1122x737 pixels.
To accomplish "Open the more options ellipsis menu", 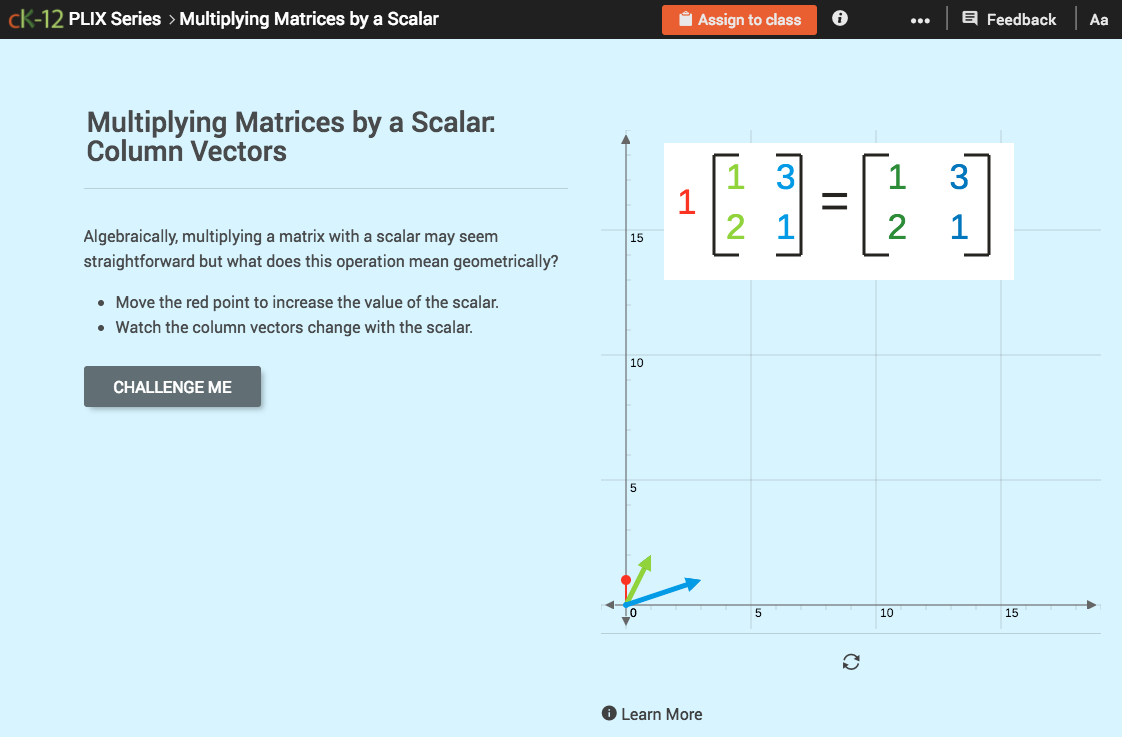I will pos(920,18).
